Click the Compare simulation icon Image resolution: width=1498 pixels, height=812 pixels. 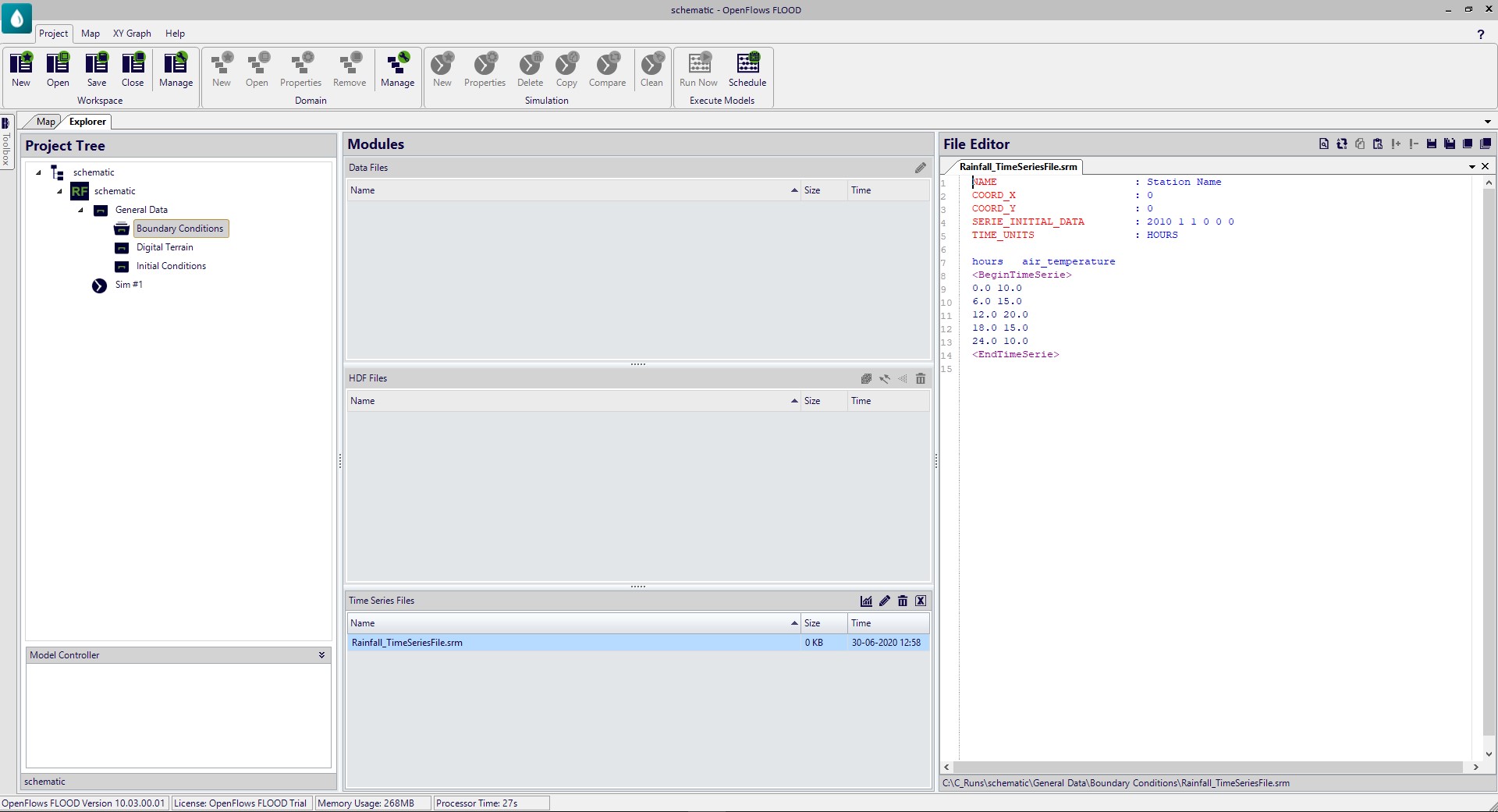pyautogui.click(x=607, y=69)
